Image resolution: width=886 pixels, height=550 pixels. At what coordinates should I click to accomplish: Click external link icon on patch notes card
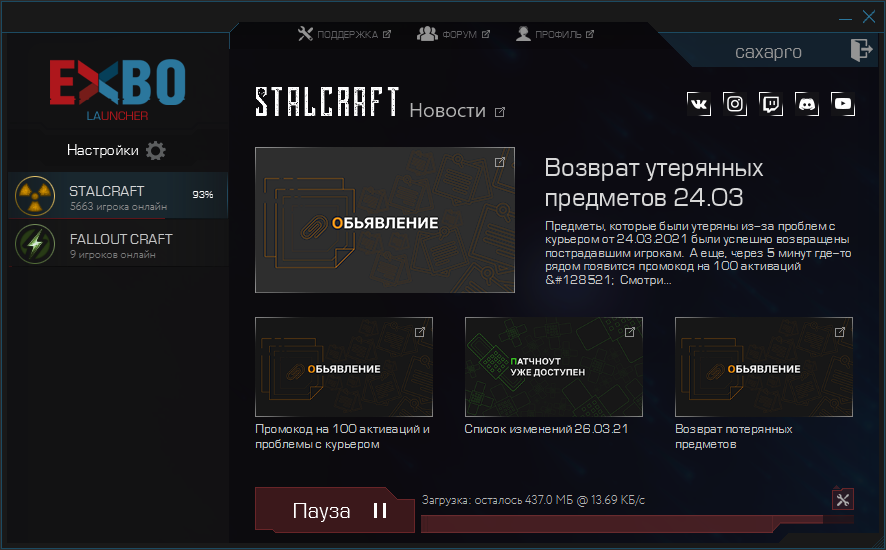pyautogui.click(x=629, y=332)
